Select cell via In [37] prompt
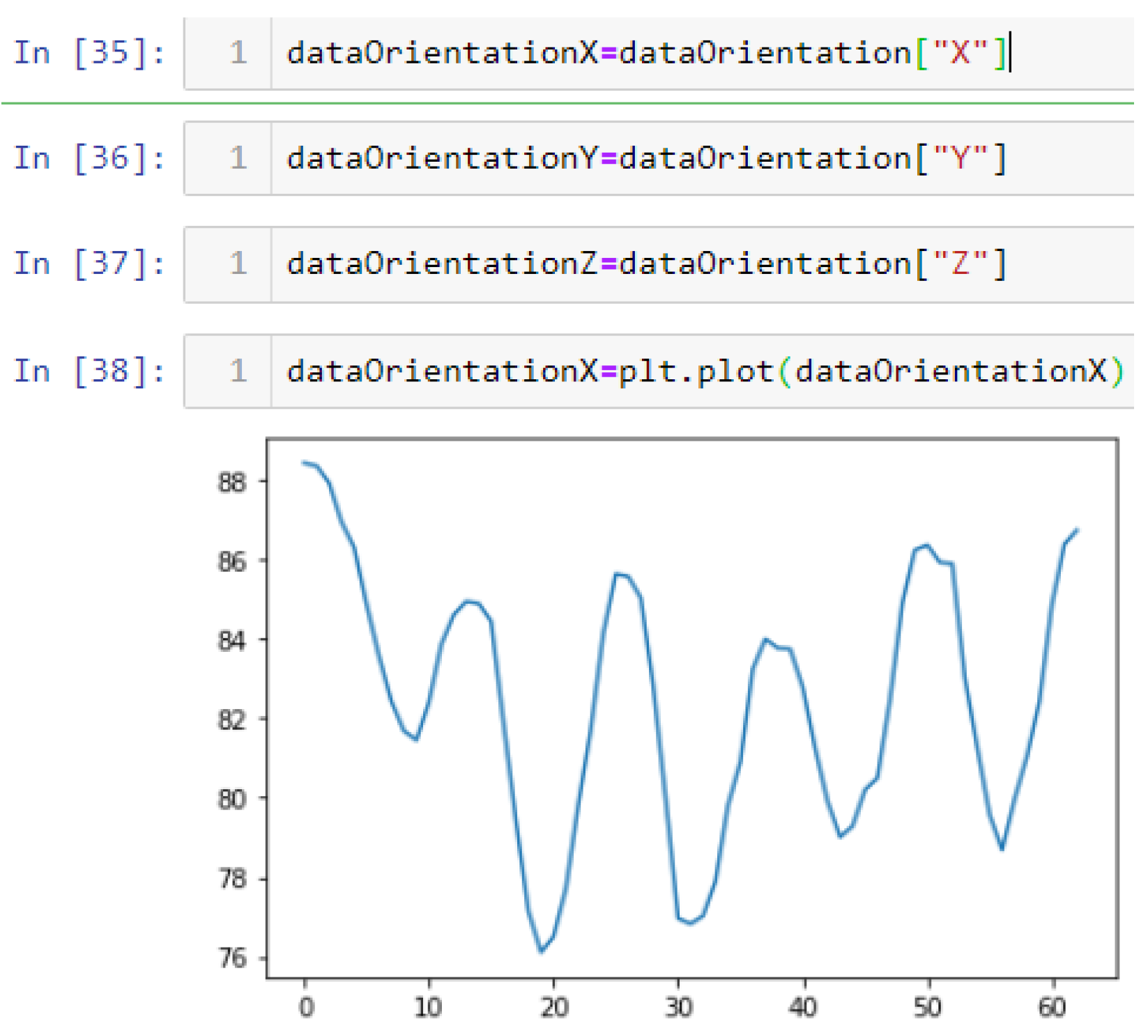This screenshot has width=1148, height=1036. point(89,264)
